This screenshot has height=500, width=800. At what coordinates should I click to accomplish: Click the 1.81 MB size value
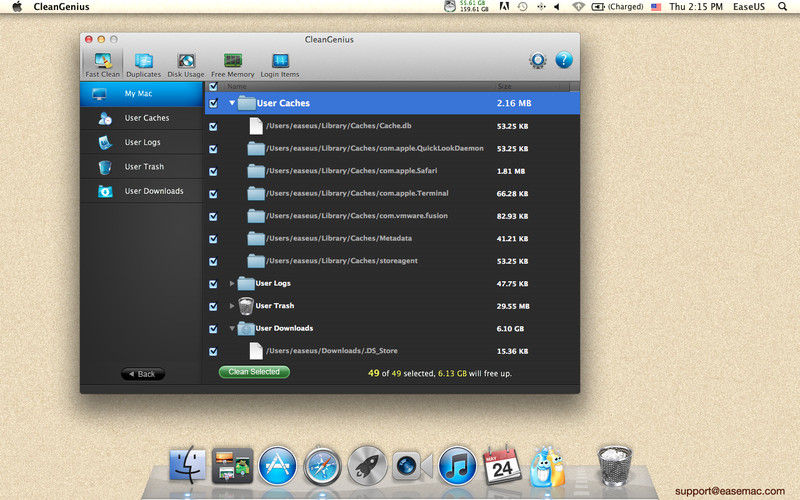pyautogui.click(x=511, y=171)
